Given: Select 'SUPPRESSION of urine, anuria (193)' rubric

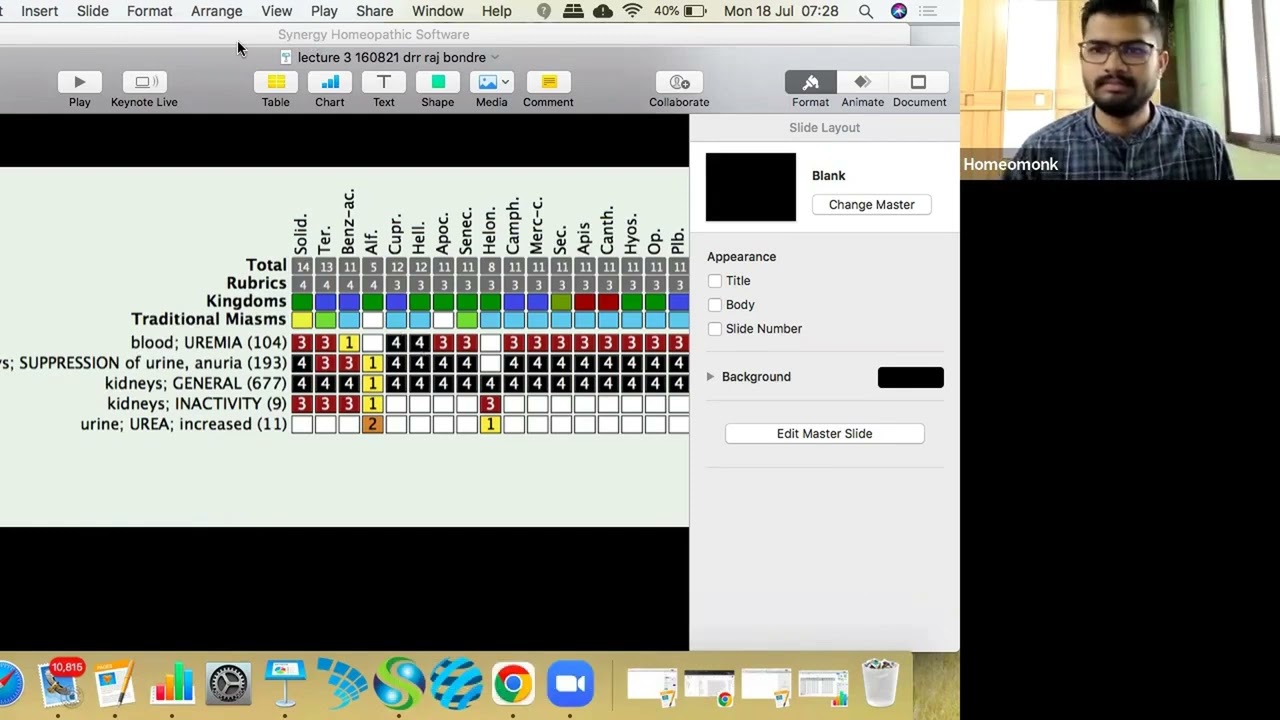Looking at the screenshot, I should click(152, 363).
